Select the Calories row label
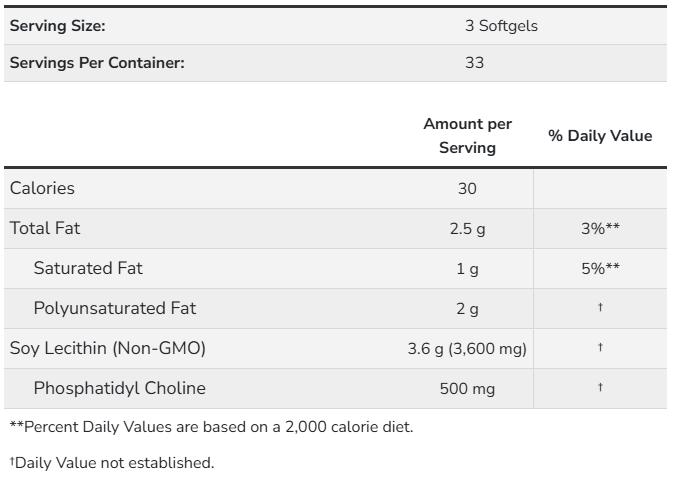 tap(42, 188)
